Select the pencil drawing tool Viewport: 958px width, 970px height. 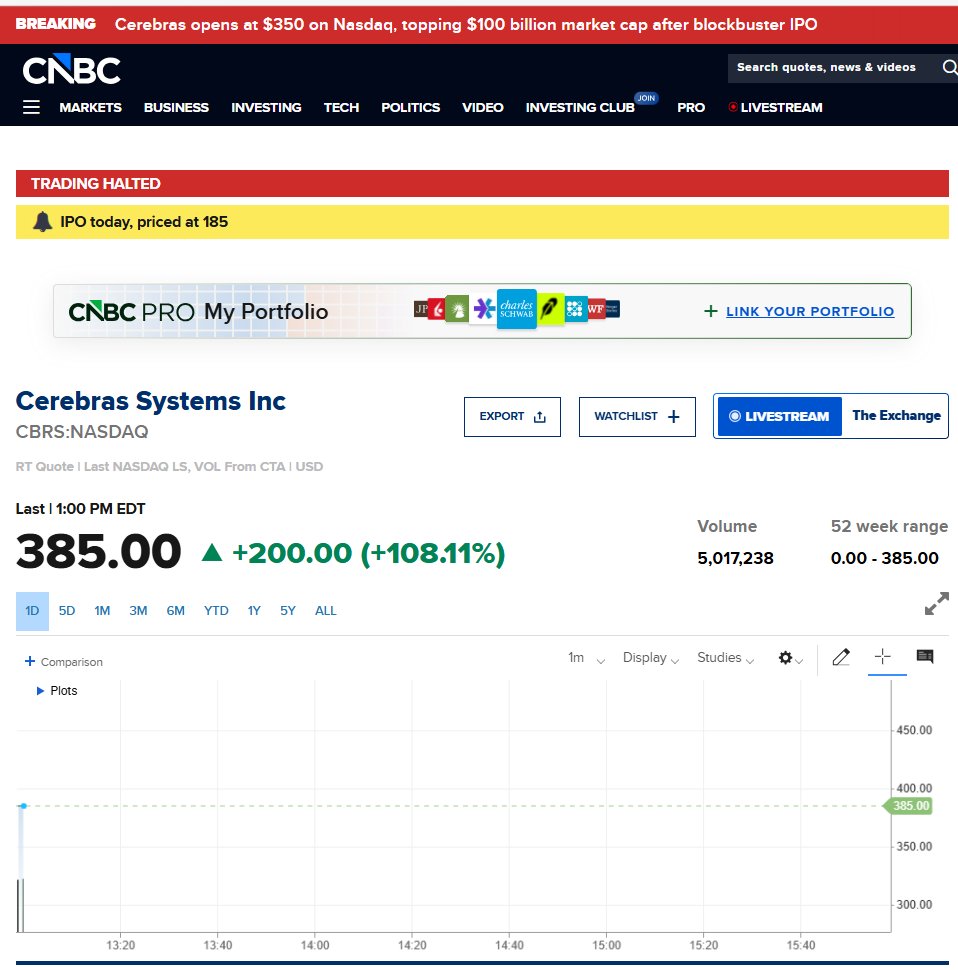pos(841,656)
